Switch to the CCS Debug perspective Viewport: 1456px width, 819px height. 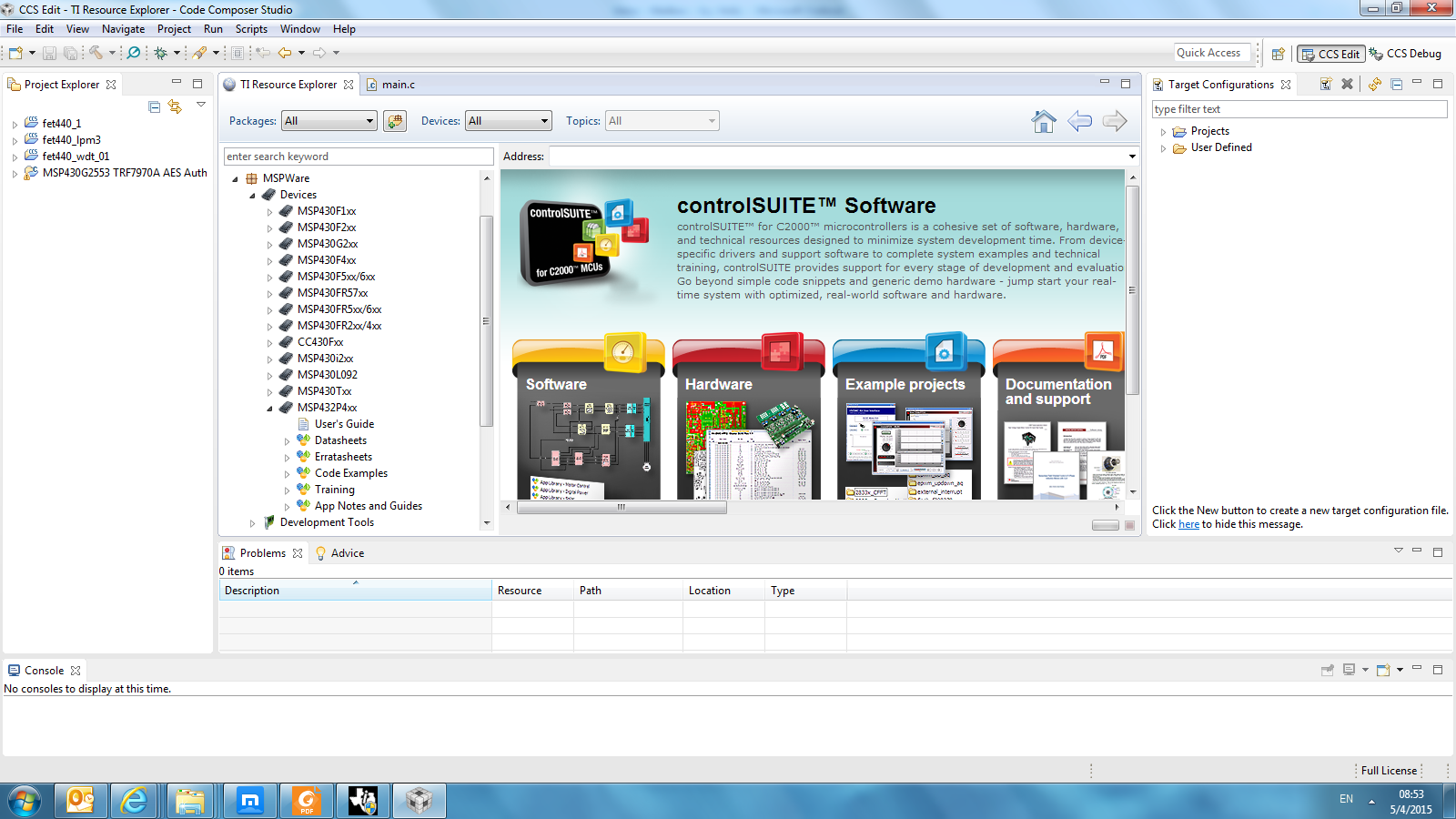(1405, 54)
